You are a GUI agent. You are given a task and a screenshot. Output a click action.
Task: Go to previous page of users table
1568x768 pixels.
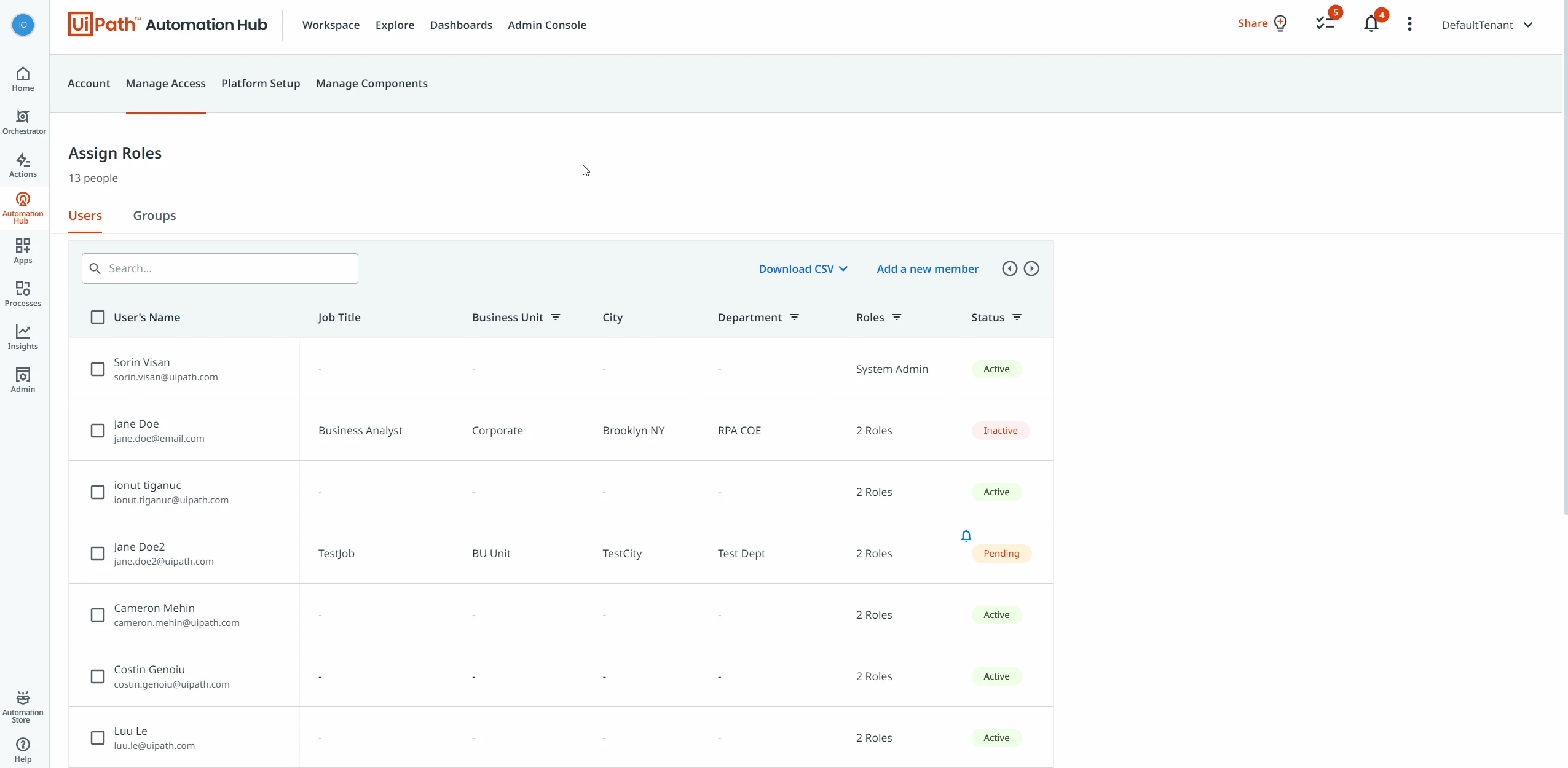click(x=1009, y=268)
